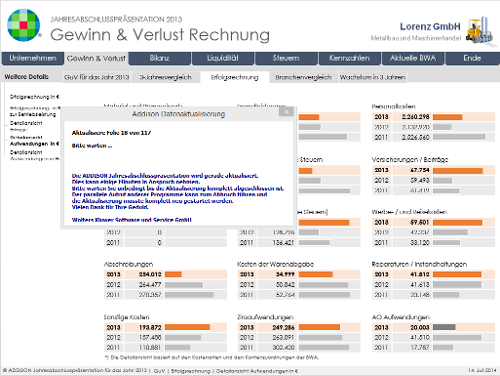Viewport: 500px width, 376px height.
Task: Click Reparaturen 2013 value 41.812
Action: tap(420, 274)
